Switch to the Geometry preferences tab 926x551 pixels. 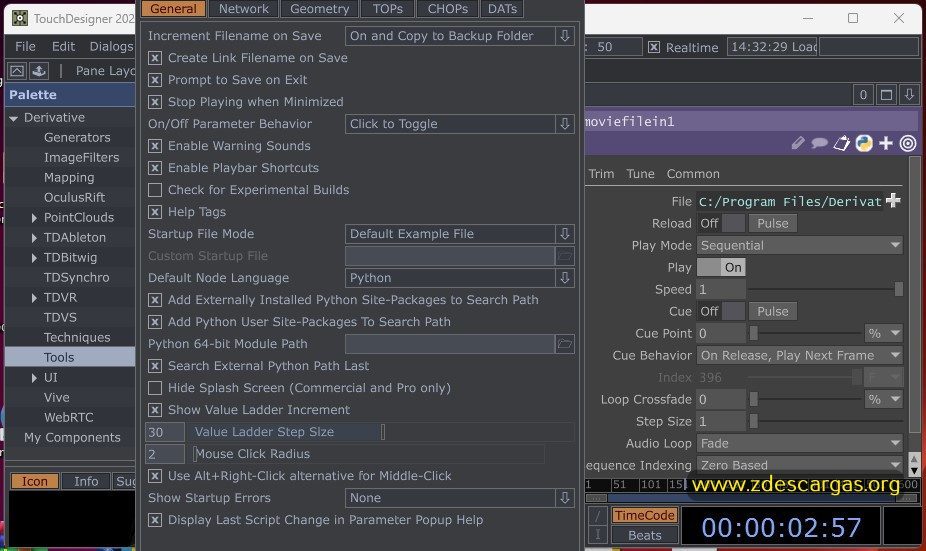point(319,8)
